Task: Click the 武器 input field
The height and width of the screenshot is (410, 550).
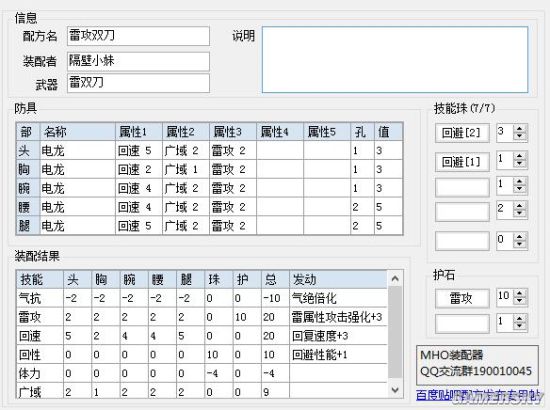Action: tap(138, 83)
